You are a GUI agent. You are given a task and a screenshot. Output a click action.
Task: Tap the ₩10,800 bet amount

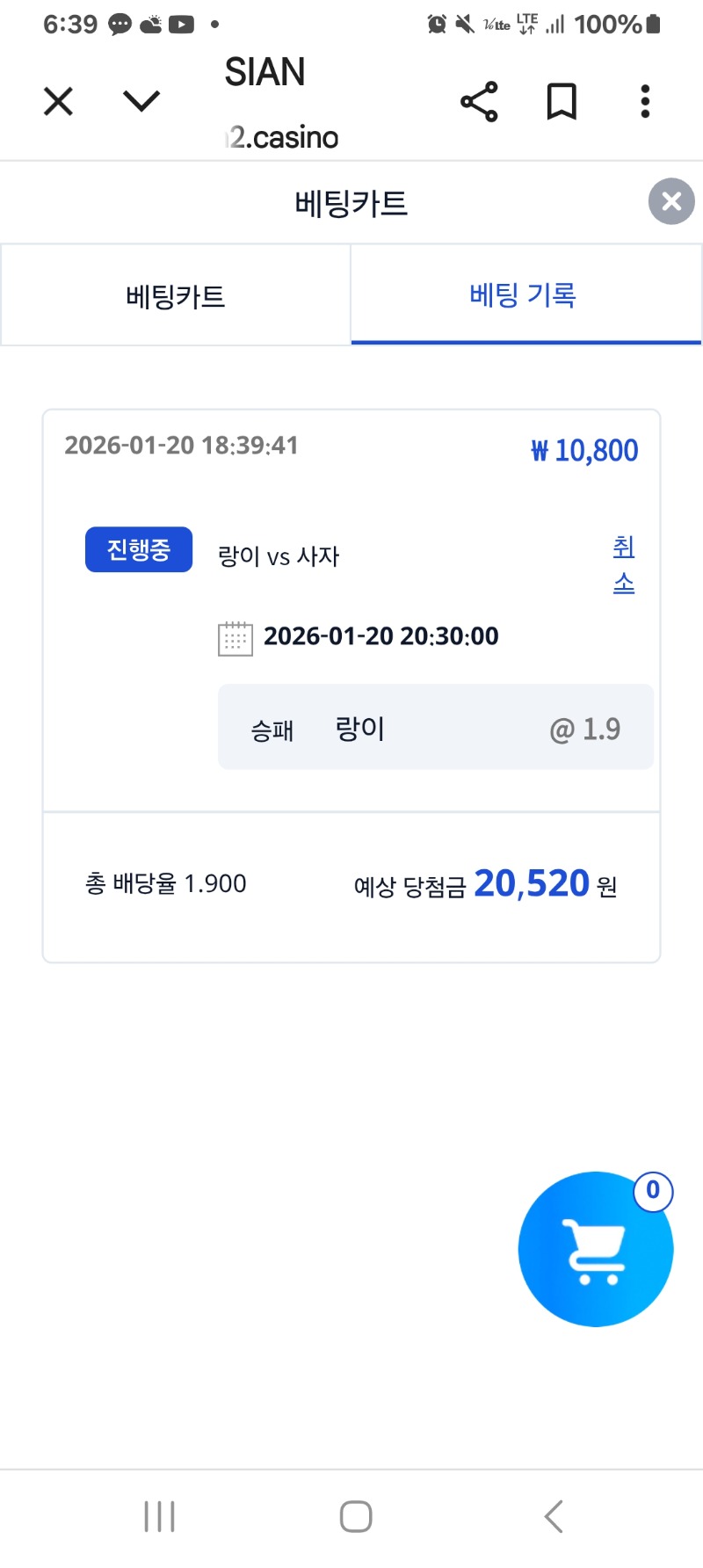584,451
